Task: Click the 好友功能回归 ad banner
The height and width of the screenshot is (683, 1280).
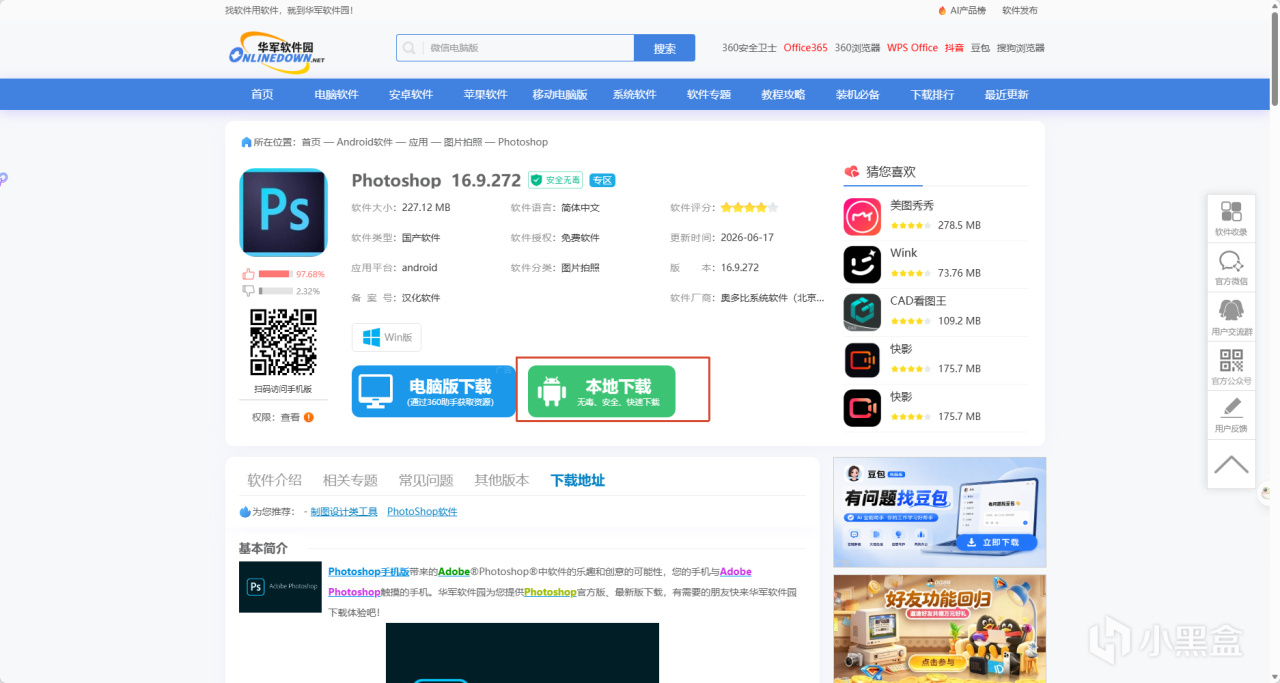Action: [939, 628]
